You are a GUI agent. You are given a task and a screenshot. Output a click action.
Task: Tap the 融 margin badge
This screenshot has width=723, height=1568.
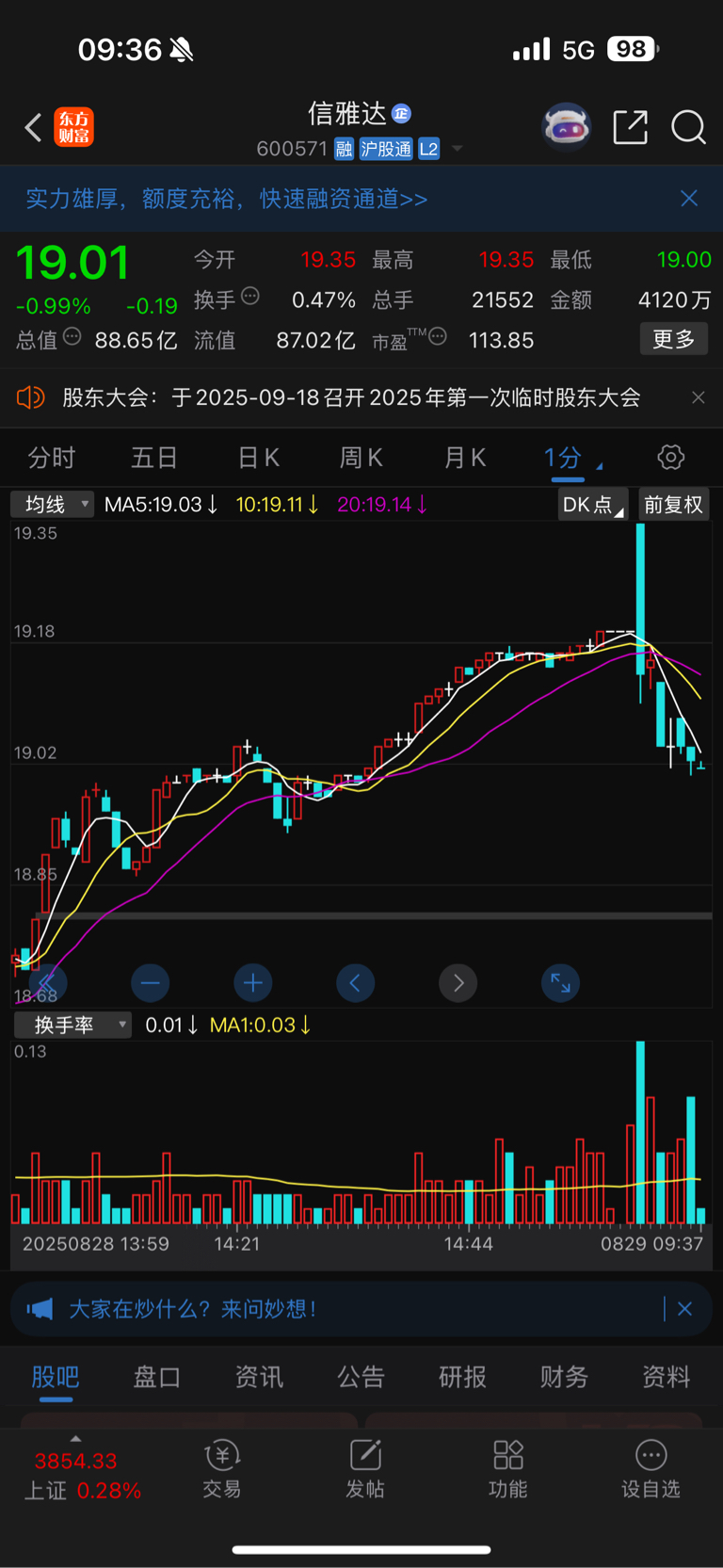(344, 149)
